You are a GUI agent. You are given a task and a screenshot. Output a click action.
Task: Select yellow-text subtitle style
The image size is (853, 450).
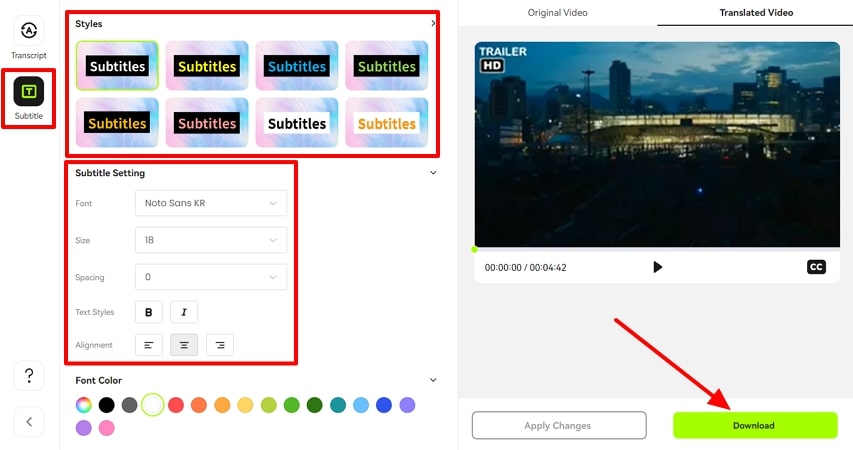click(207, 66)
